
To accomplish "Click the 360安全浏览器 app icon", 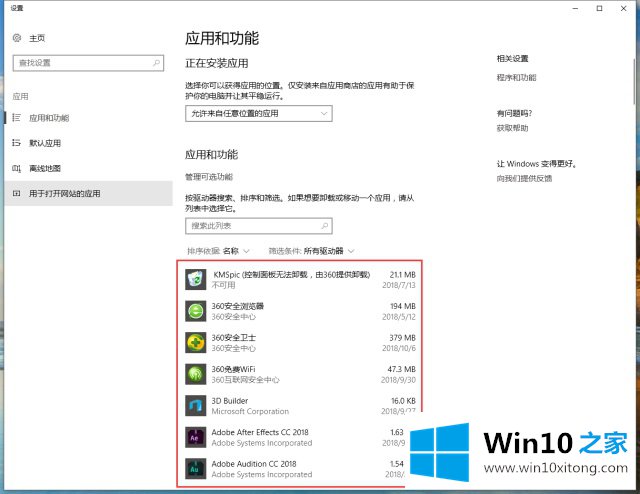I will (195, 311).
